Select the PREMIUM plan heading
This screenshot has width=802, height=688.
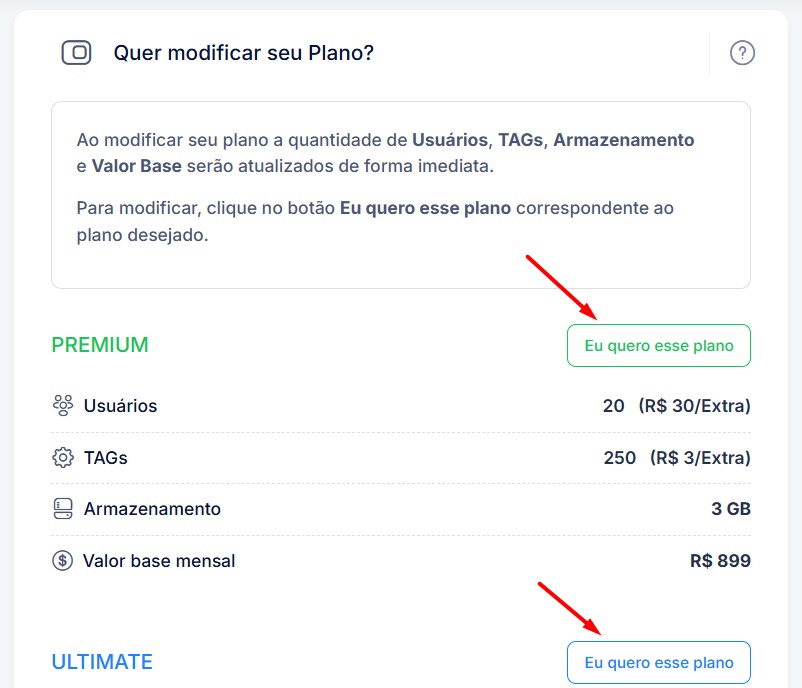click(100, 345)
